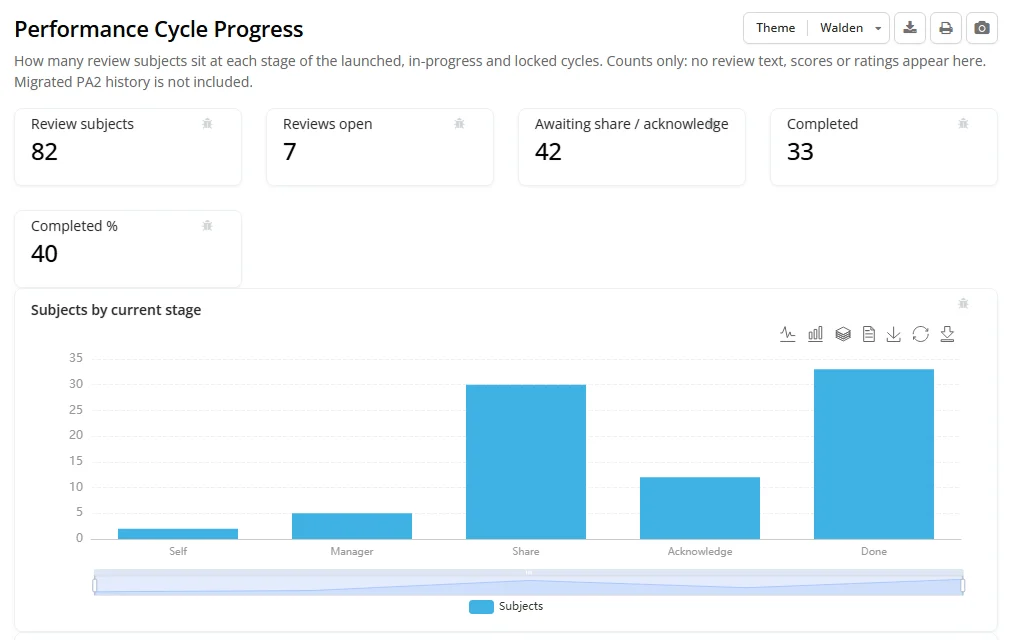This screenshot has width=1020, height=640.
Task: Click the last chart toolbar download-to-bar icon
Action: tap(947, 334)
